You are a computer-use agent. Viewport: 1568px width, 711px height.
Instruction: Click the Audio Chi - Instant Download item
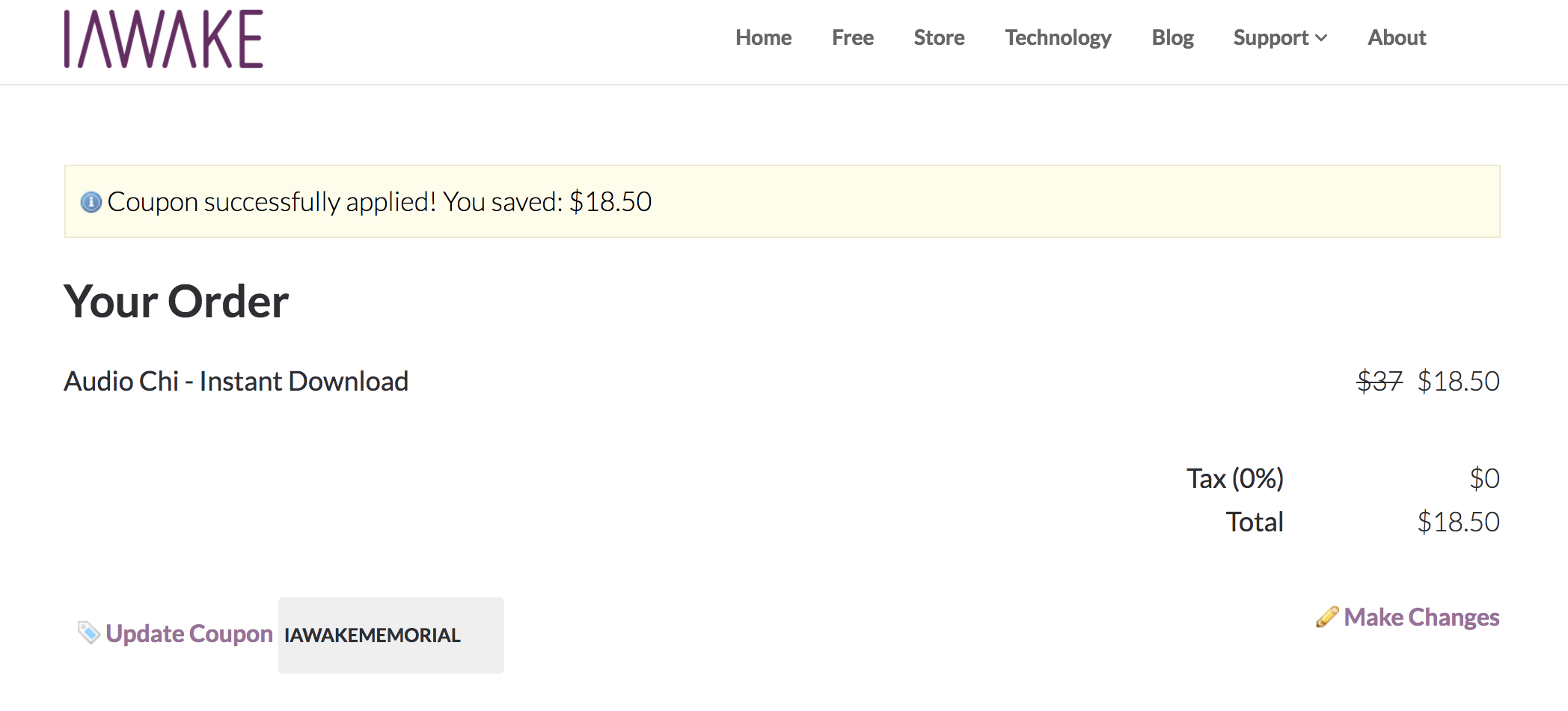tap(236, 382)
